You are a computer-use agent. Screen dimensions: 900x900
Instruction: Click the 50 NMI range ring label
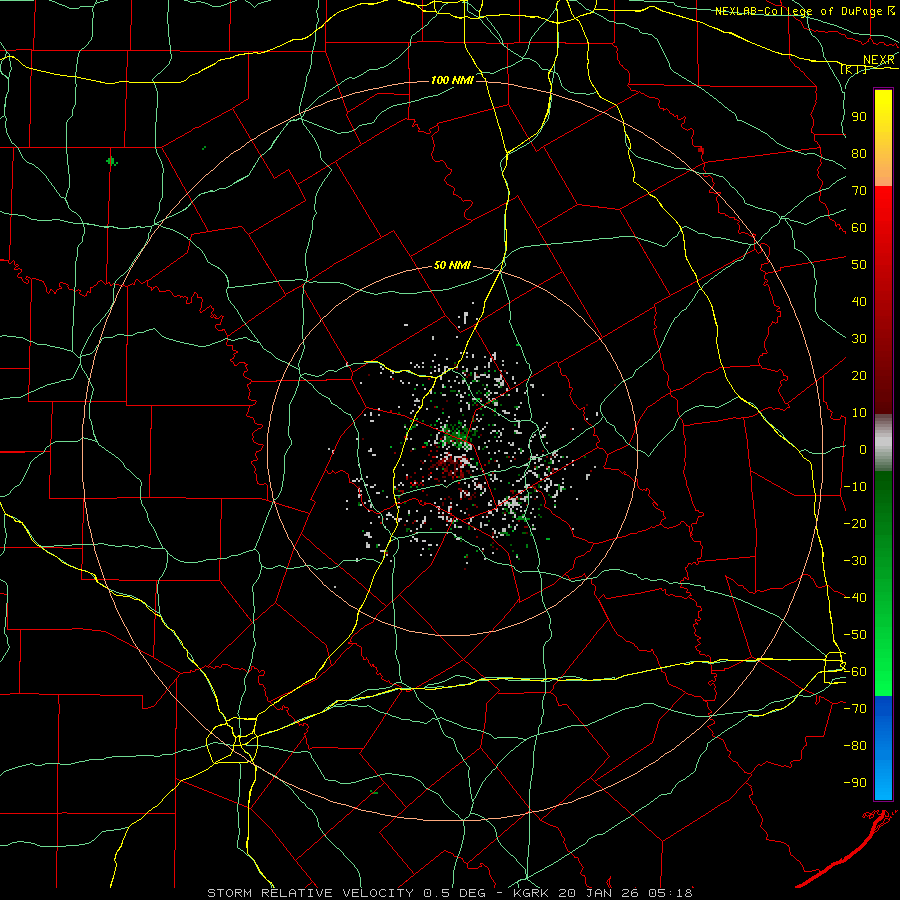click(x=452, y=265)
